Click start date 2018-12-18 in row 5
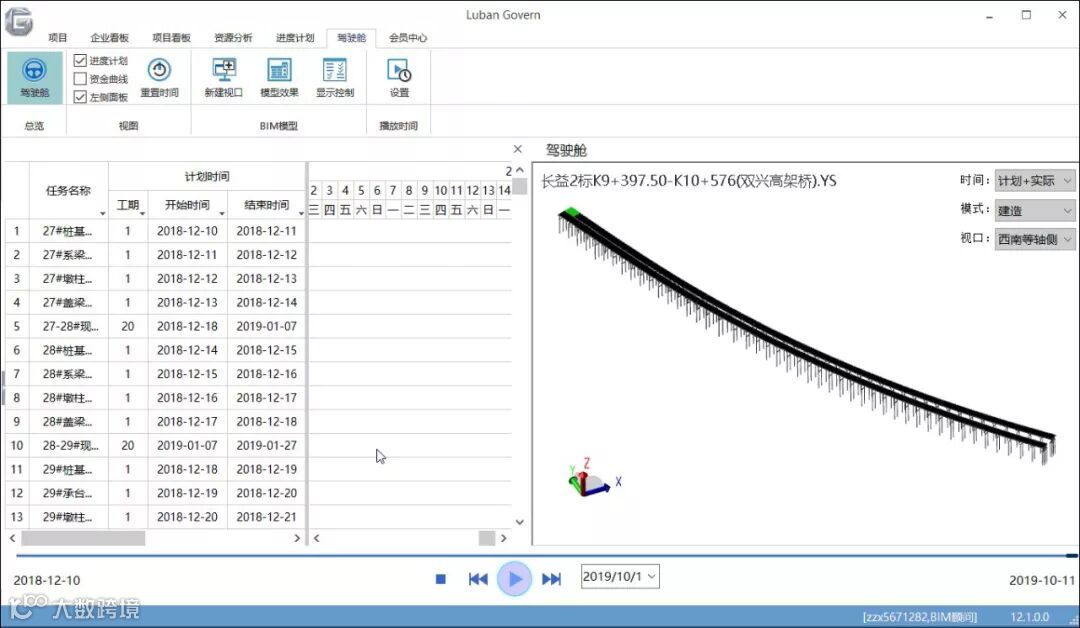1080x628 pixels. pos(187,326)
